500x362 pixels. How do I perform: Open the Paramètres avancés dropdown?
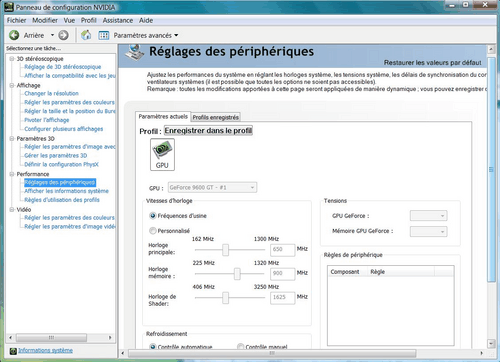click(x=176, y=35)
